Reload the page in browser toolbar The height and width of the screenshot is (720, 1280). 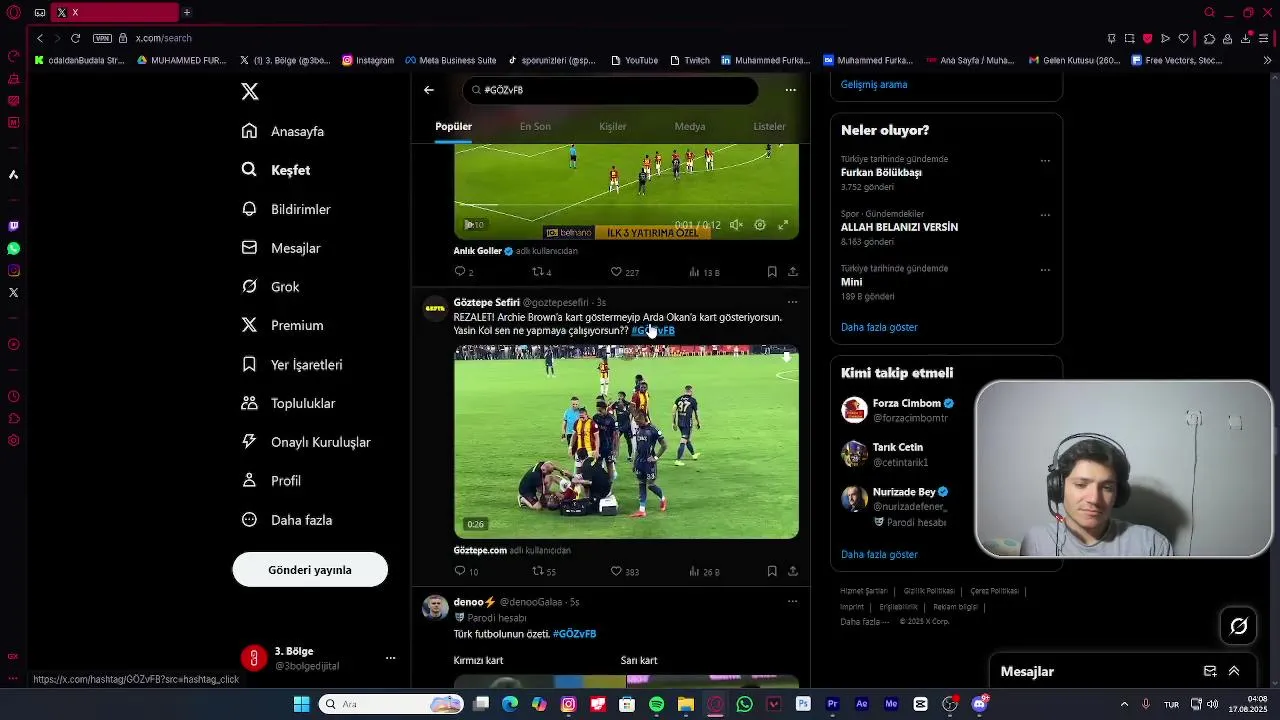(x=75, y=38)
